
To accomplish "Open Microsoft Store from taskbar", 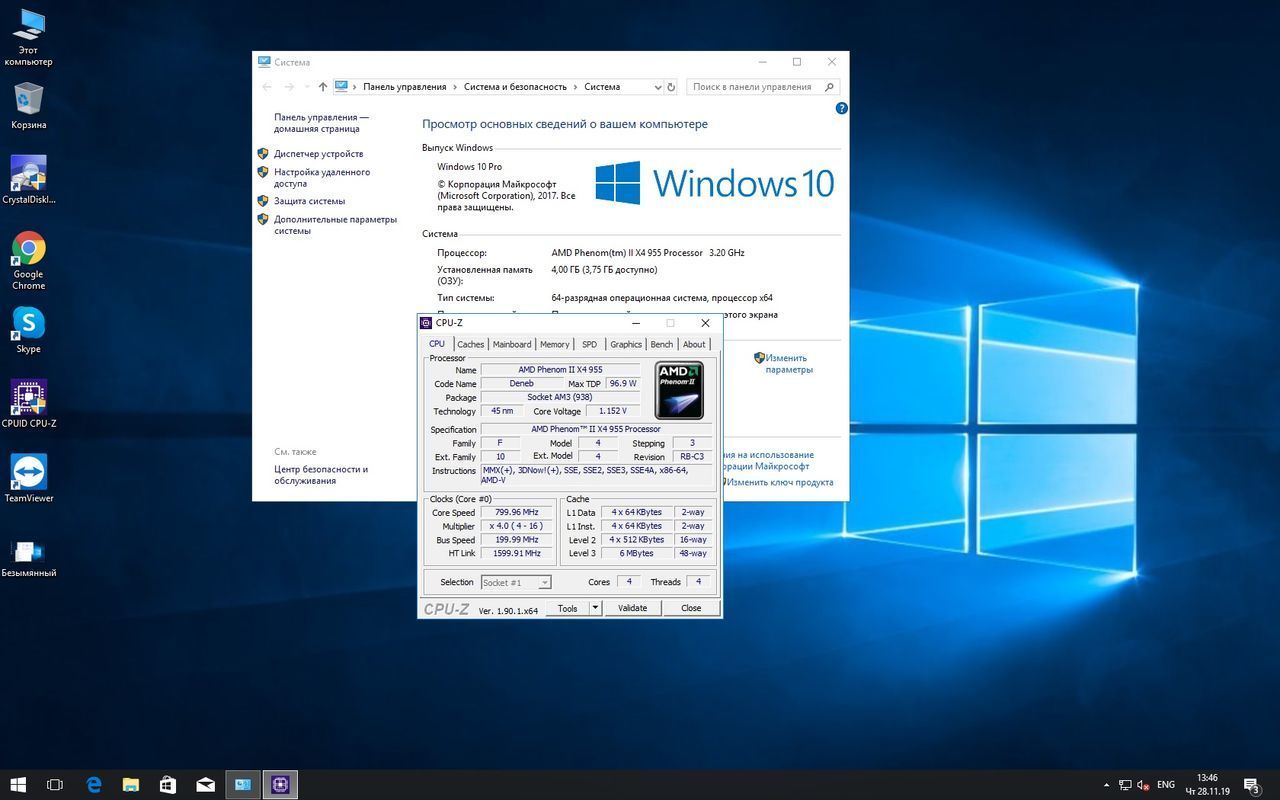I will pyautogui.click(x=167, y=785).
